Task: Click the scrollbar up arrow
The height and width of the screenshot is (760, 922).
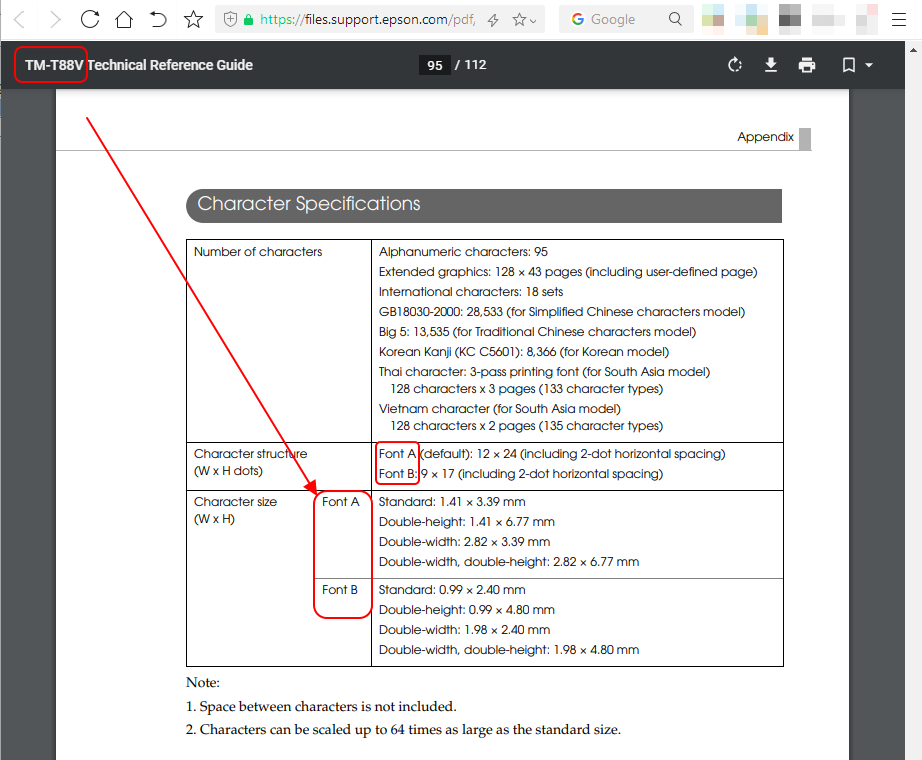Action: [x=913, y=50]
